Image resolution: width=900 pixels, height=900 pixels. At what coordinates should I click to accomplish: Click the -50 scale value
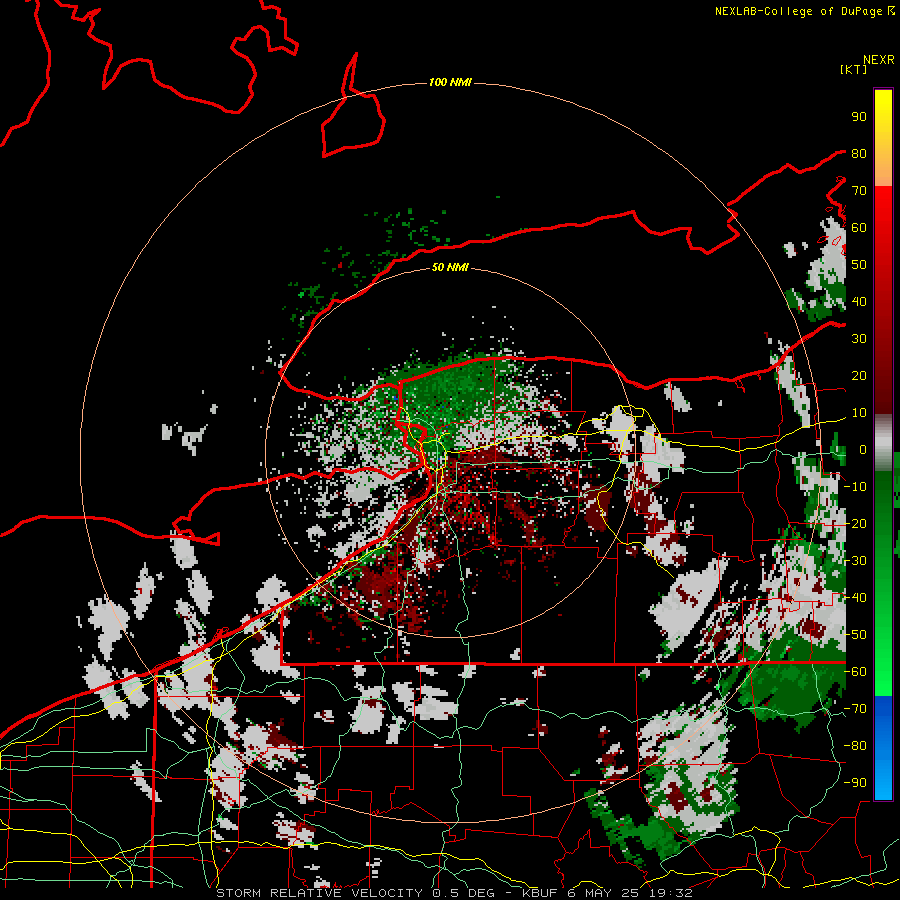pyautogui.click(x=855, y=635)
